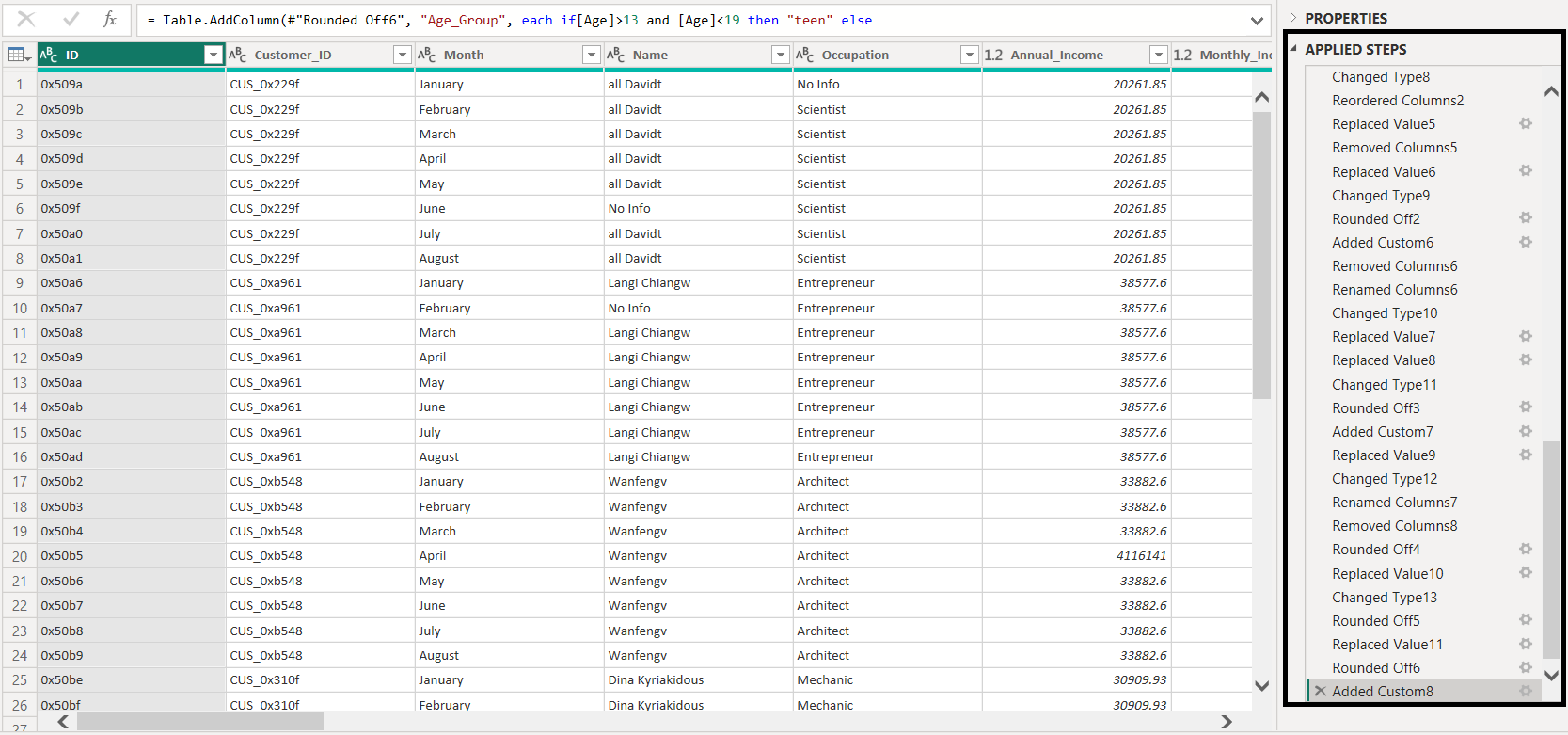Image resolution: width=1568 pixels, height=735 pixels.
Task: Click the Occupation column type icon
Action: point(805,55)
